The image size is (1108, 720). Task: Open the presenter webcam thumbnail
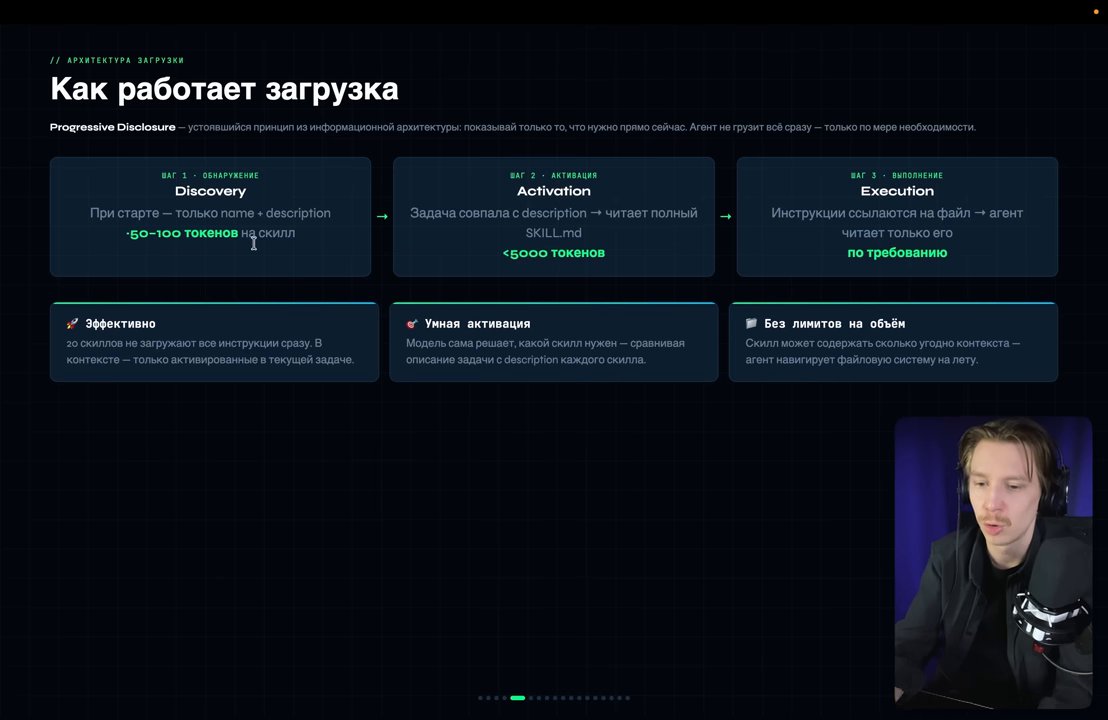(x=993, y=562)
